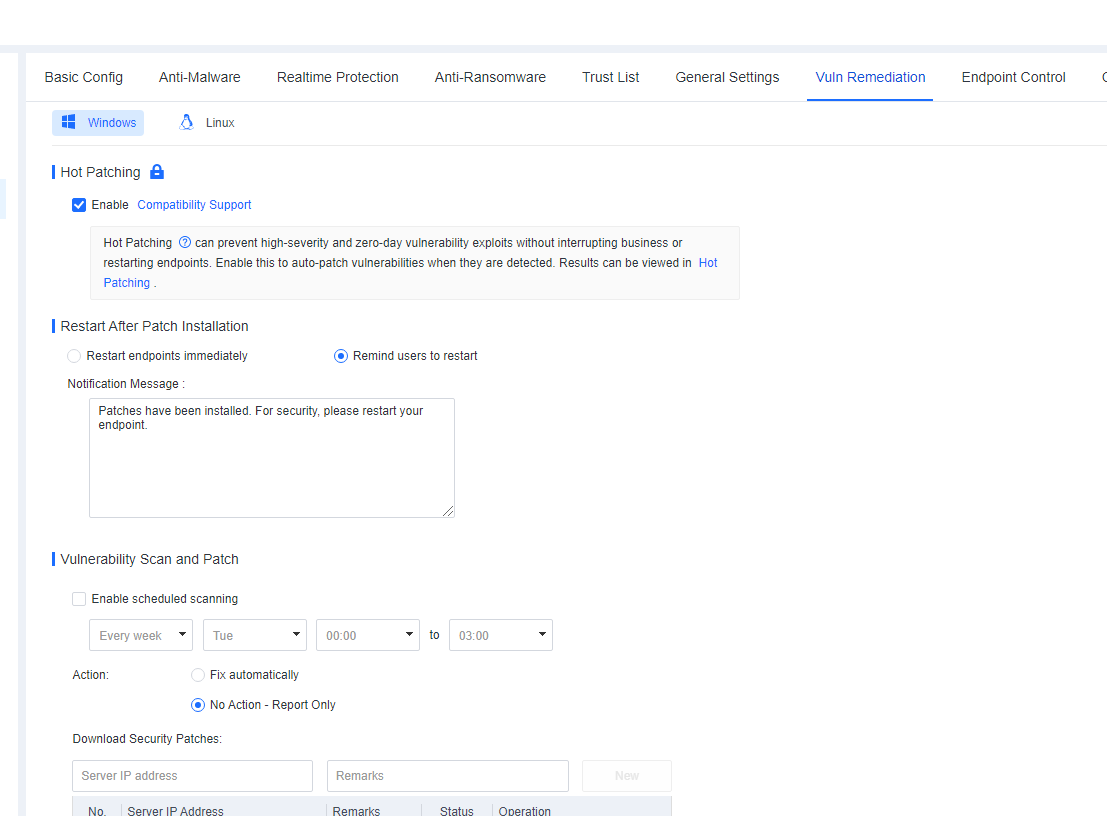This screenshot has width=1107, height=816.
Task: Switch to the Anti-Ransomware tab
Action: coord(490,77)
